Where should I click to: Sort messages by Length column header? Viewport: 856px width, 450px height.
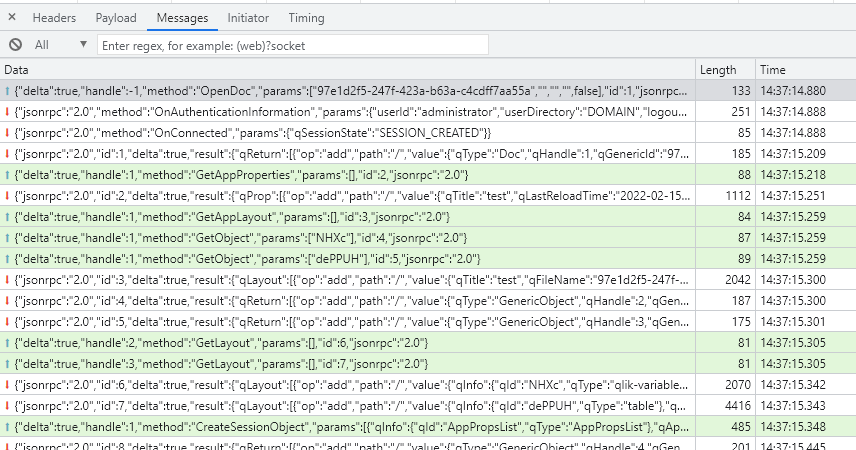[718, 70]
